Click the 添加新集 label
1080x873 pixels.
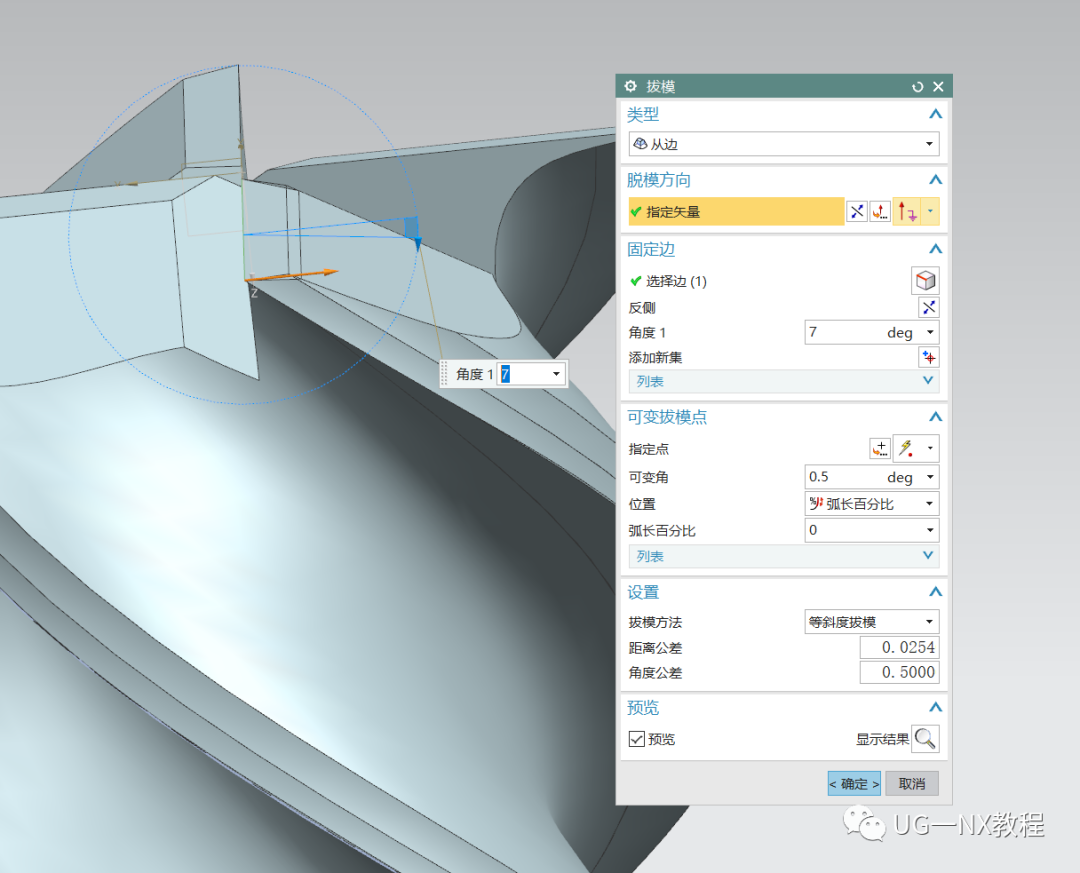(655, 358)
